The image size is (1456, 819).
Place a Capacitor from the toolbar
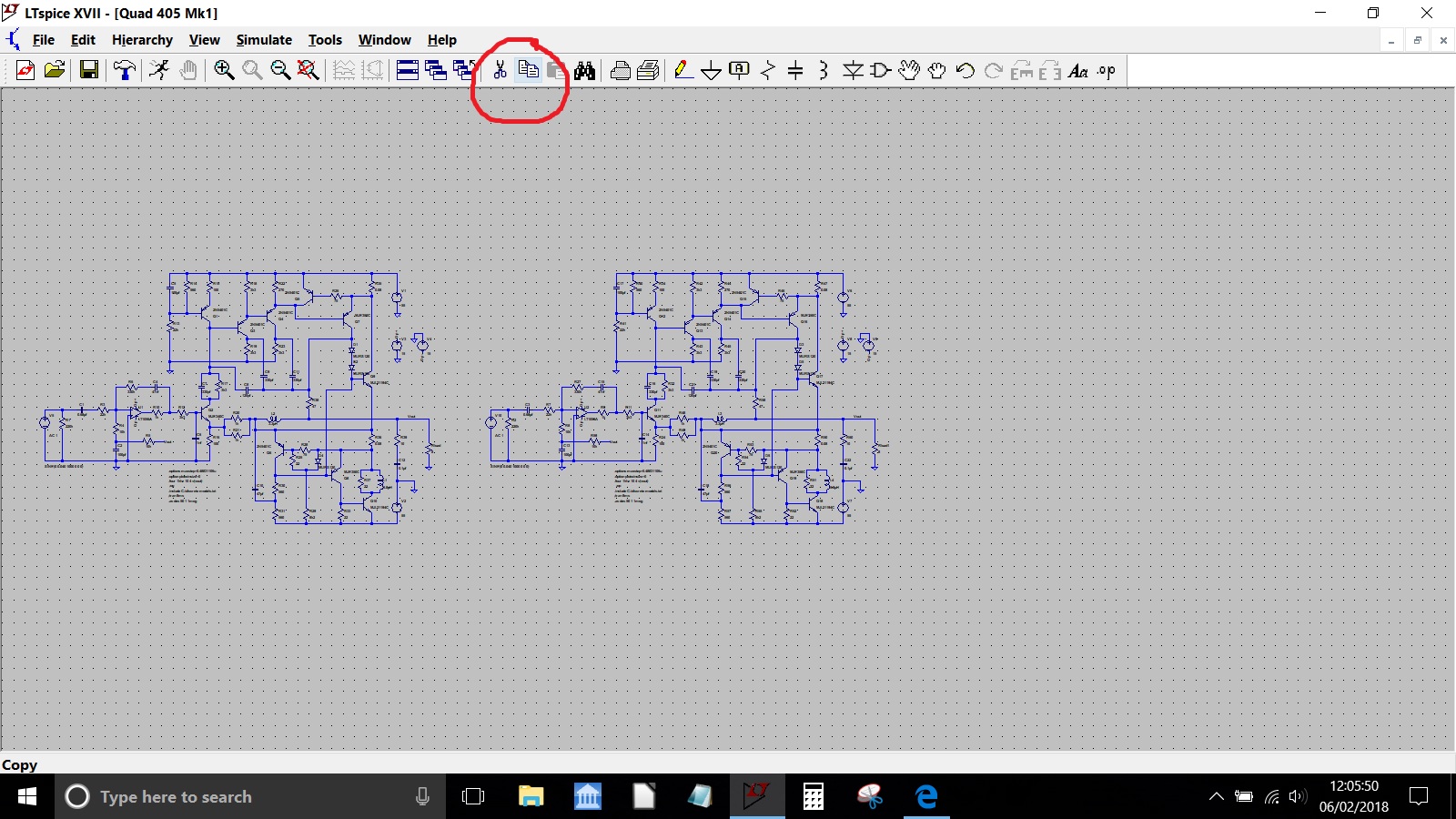click(x=795, y=70)
